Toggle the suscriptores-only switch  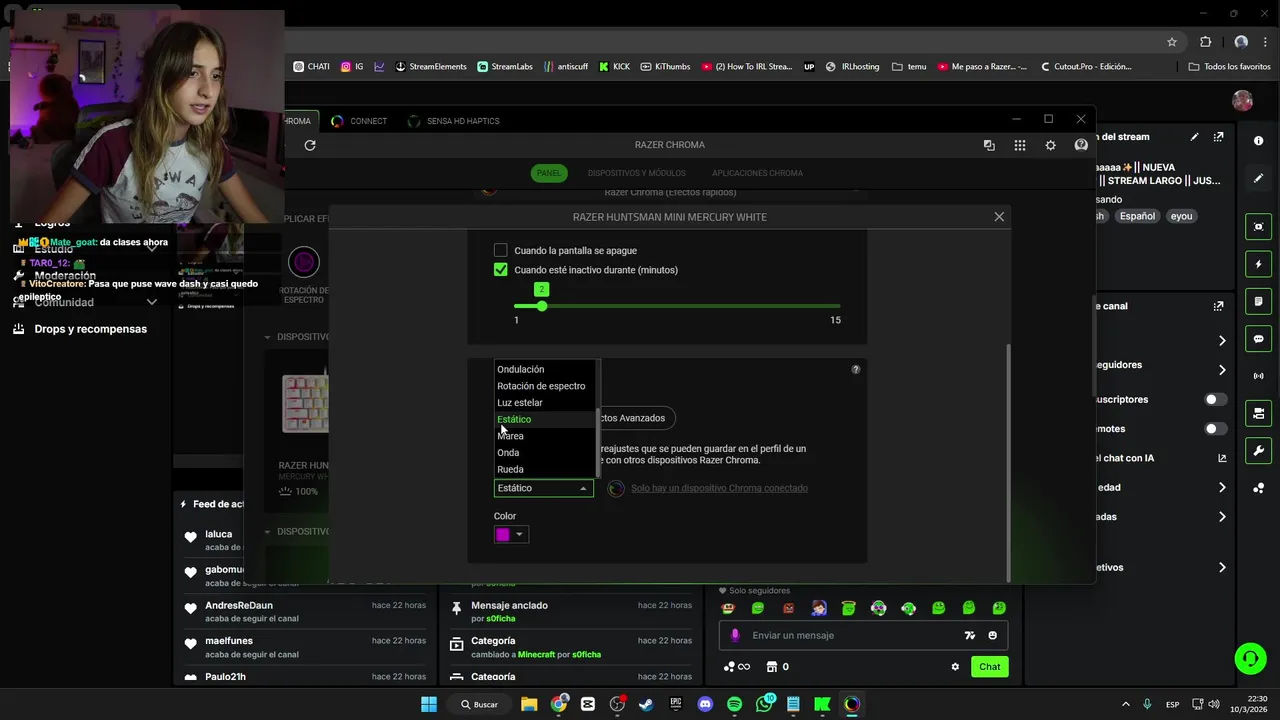pyautogui.click(x=1215, y=399)
